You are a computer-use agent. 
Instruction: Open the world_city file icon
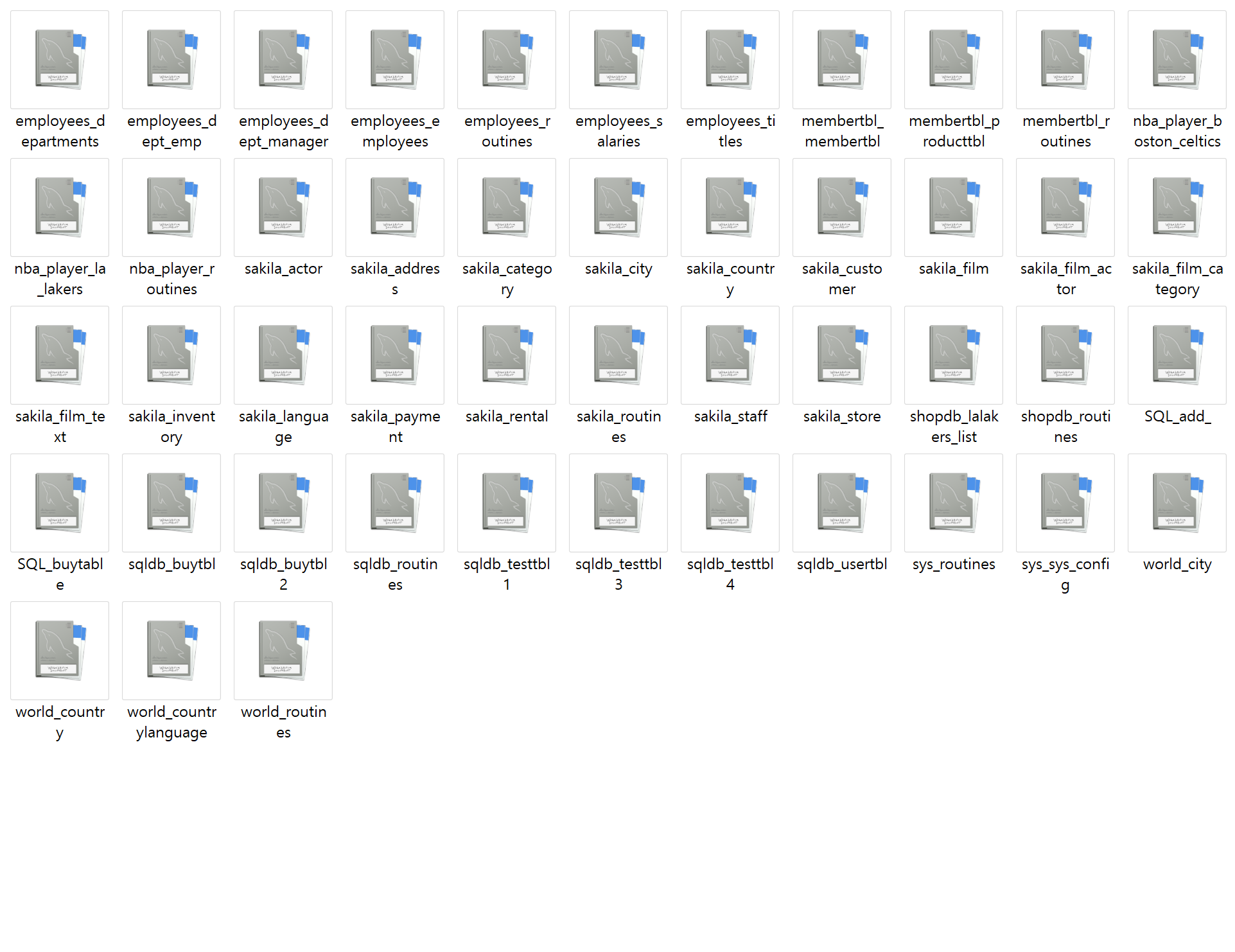1177,502
